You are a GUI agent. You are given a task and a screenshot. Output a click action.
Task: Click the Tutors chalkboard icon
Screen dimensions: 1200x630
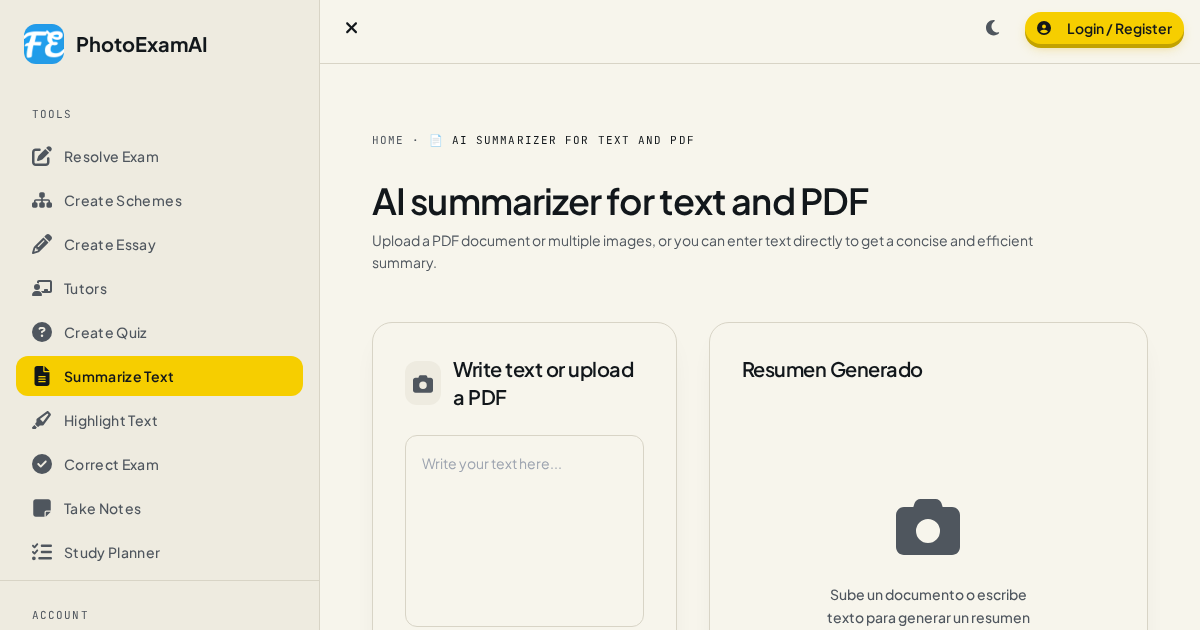(x=42, y=288)
